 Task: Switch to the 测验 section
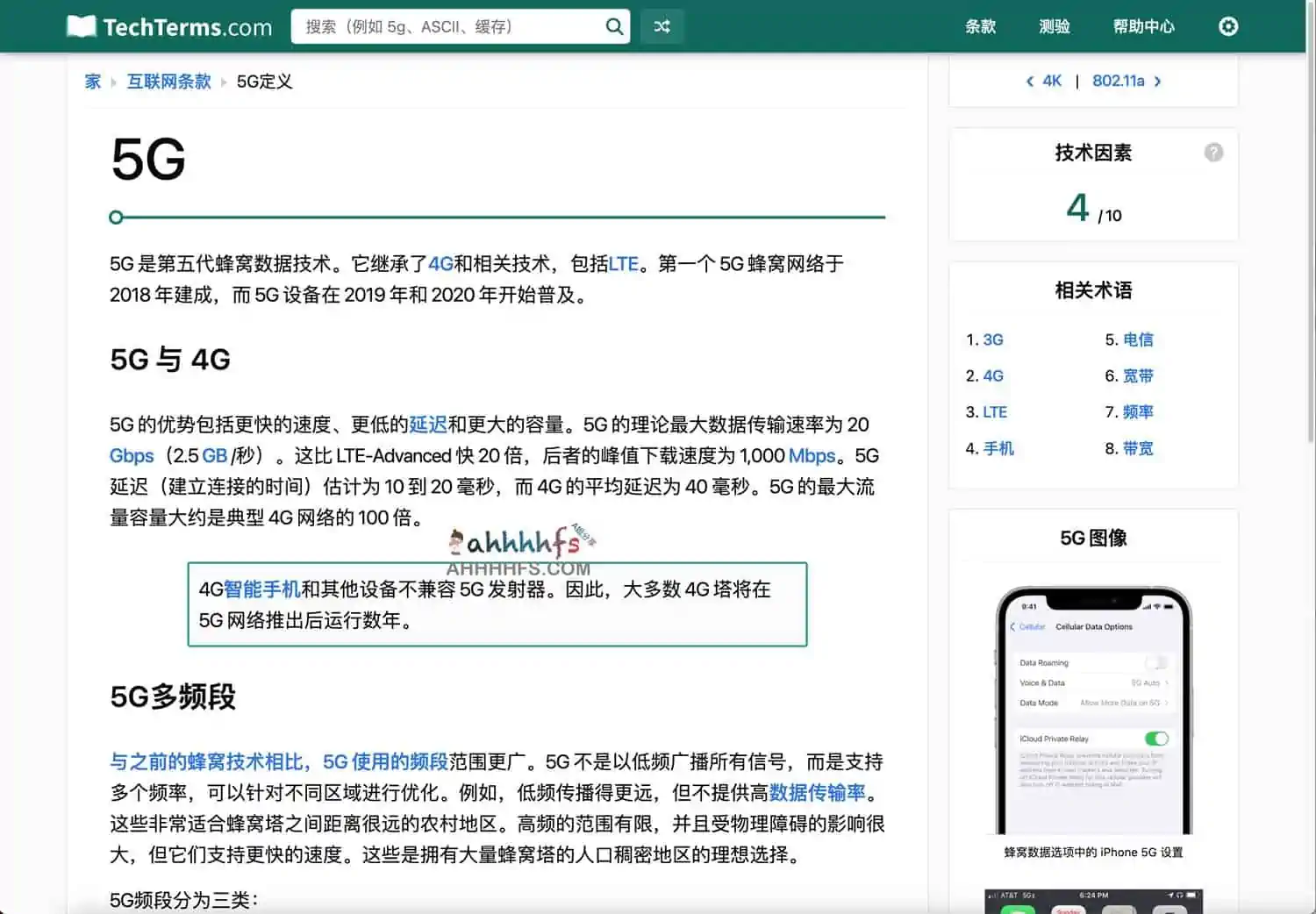1055,26
